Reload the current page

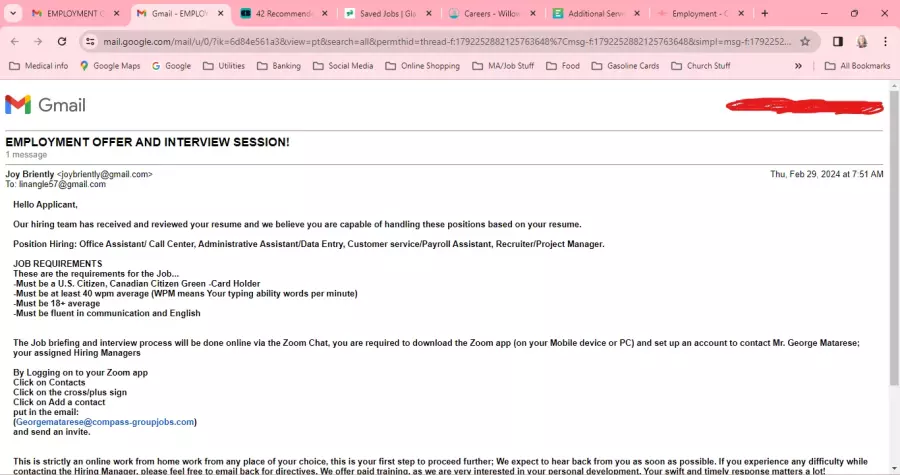tap(62, 41)
